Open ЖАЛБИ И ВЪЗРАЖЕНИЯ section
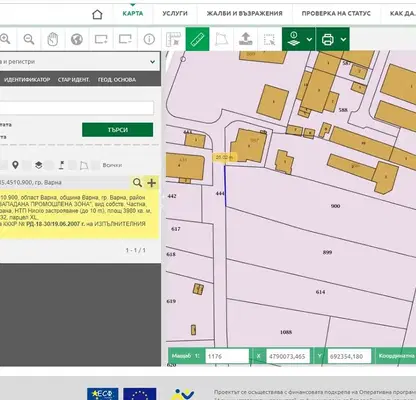 pyautogui.click(x=244, y=14)
